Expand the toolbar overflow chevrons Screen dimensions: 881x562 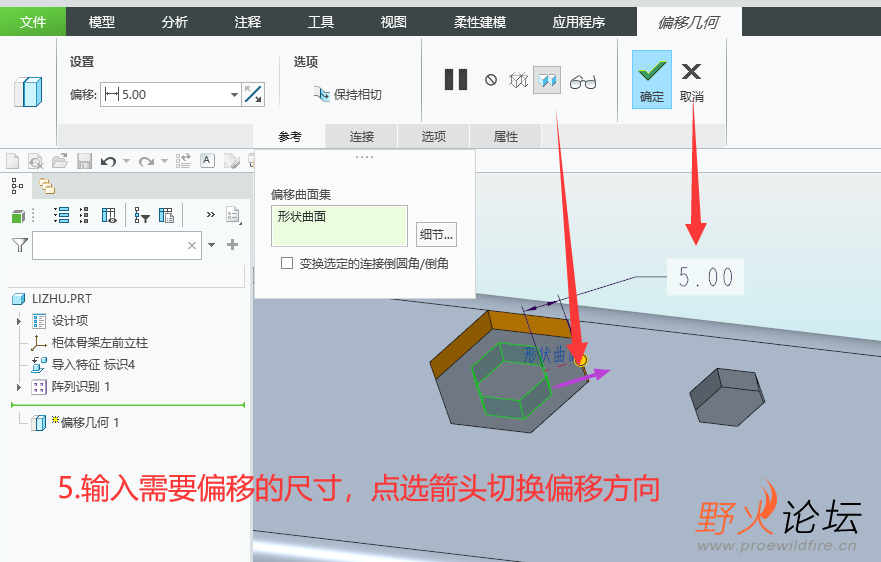[x=211, y=214]
